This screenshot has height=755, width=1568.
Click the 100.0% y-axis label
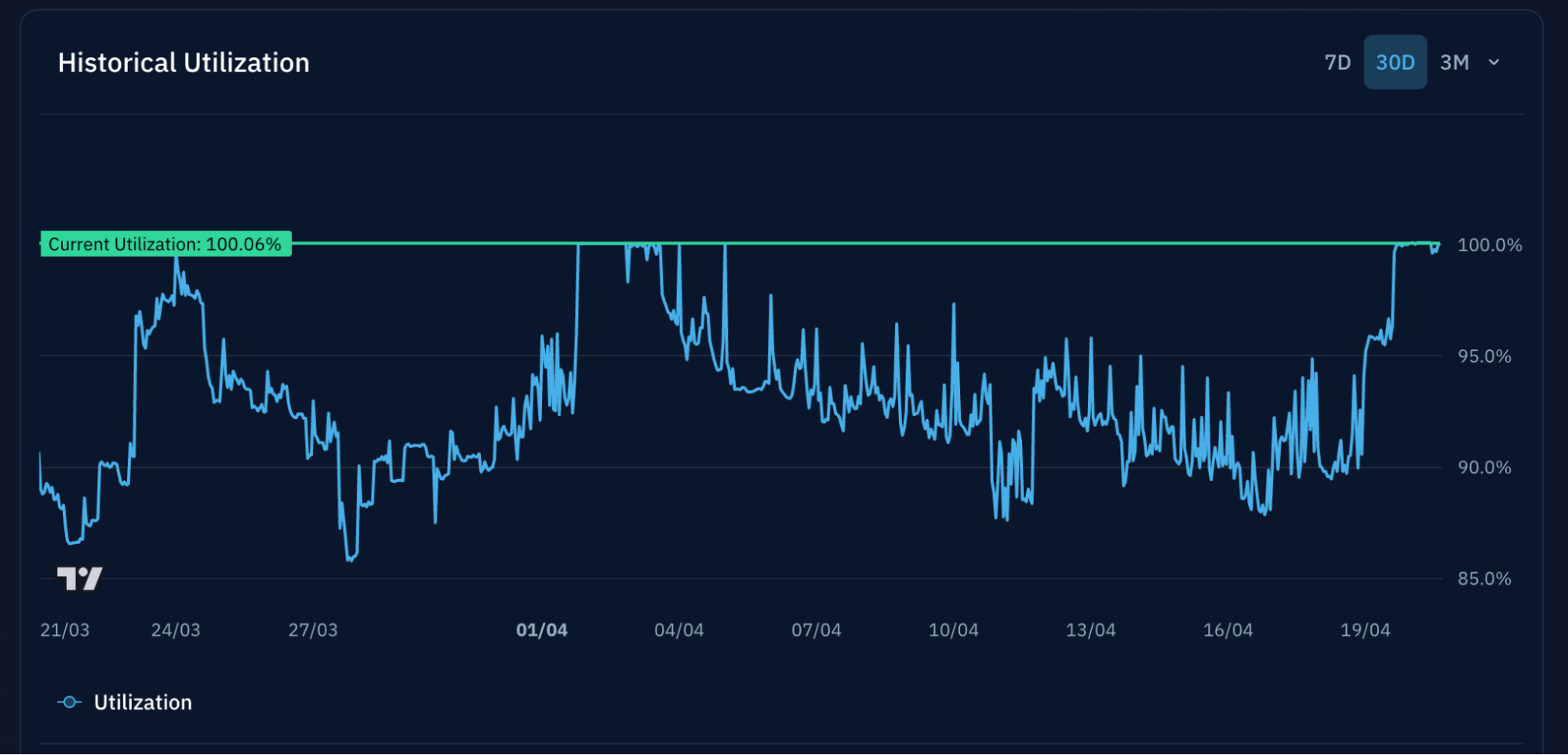point(1489,245)
